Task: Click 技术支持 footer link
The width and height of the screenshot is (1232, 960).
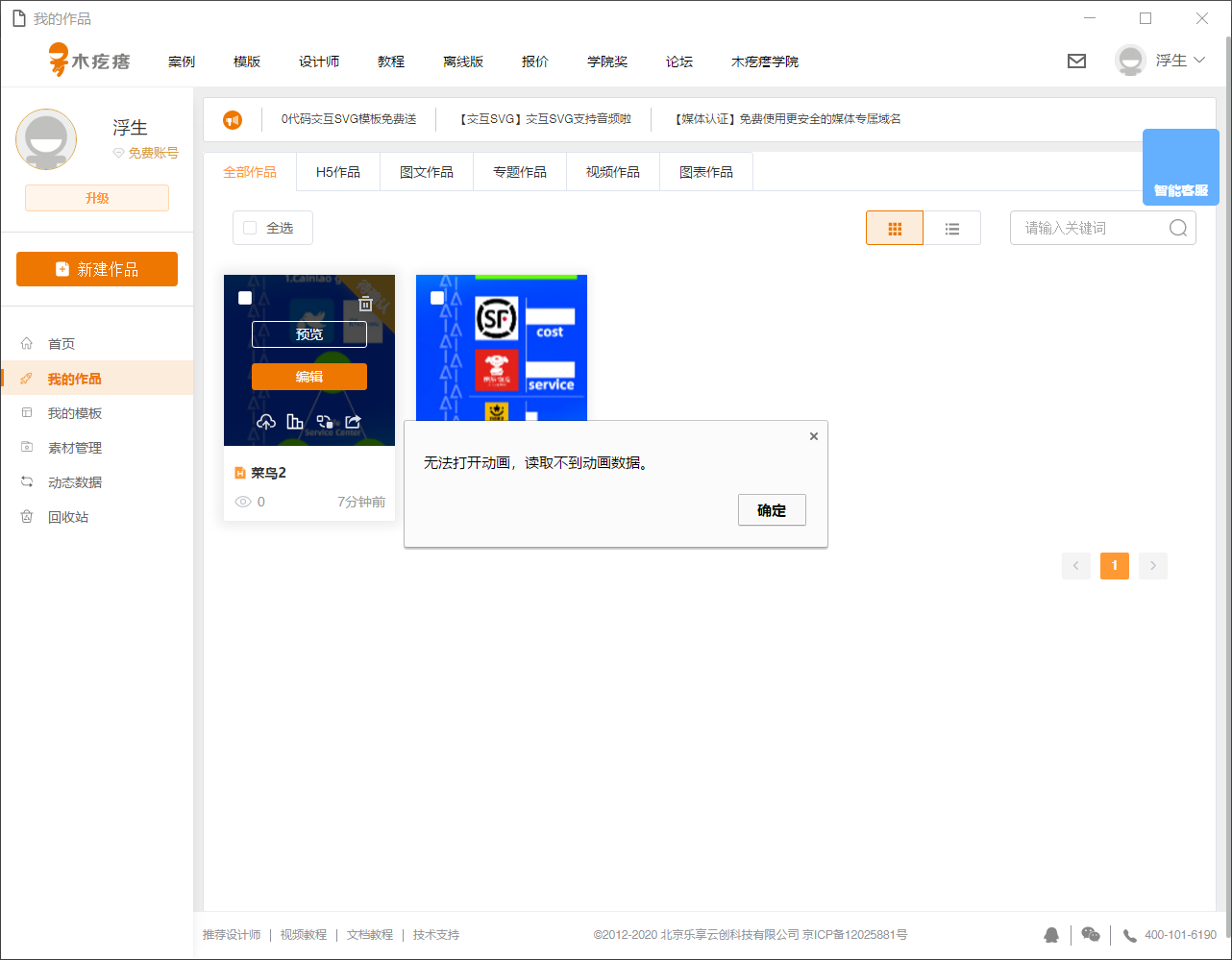Action: point(436,935)
